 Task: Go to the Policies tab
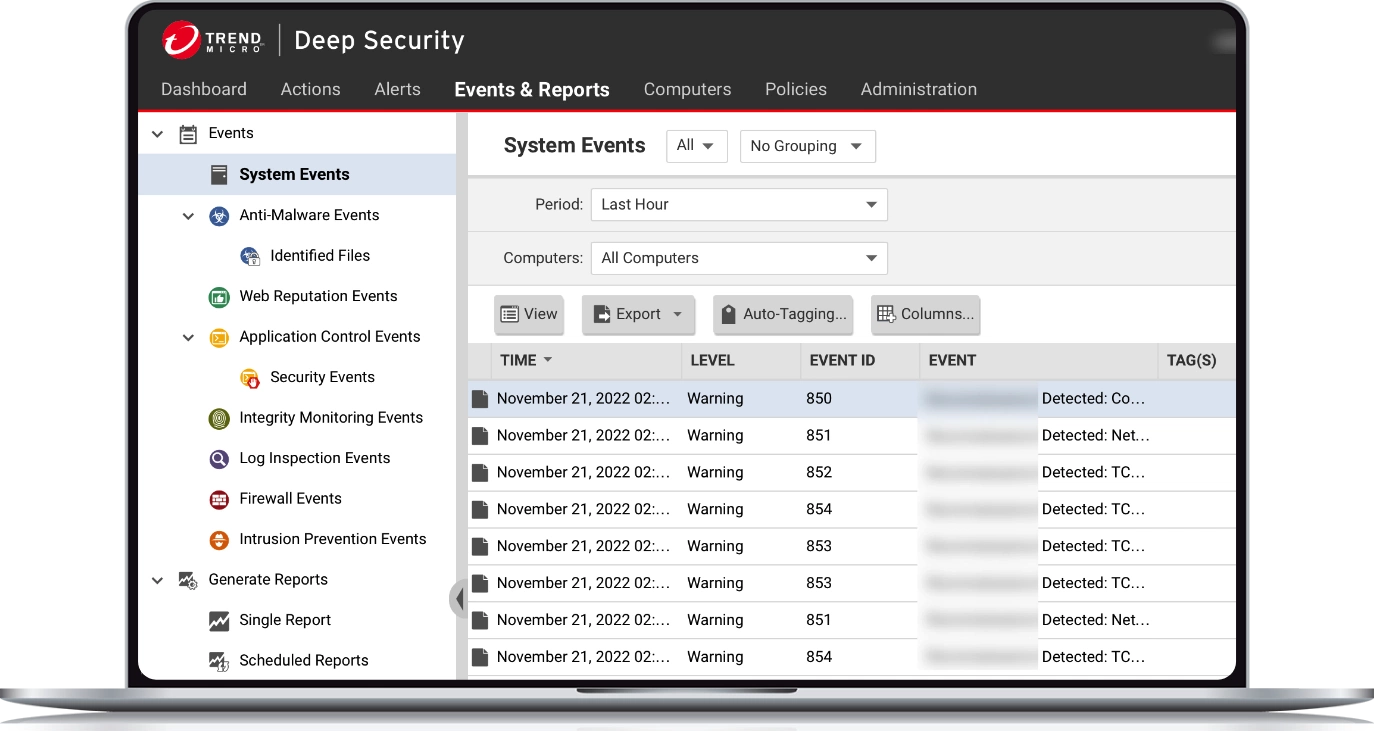pyautogui.click(x=795, y=89)
